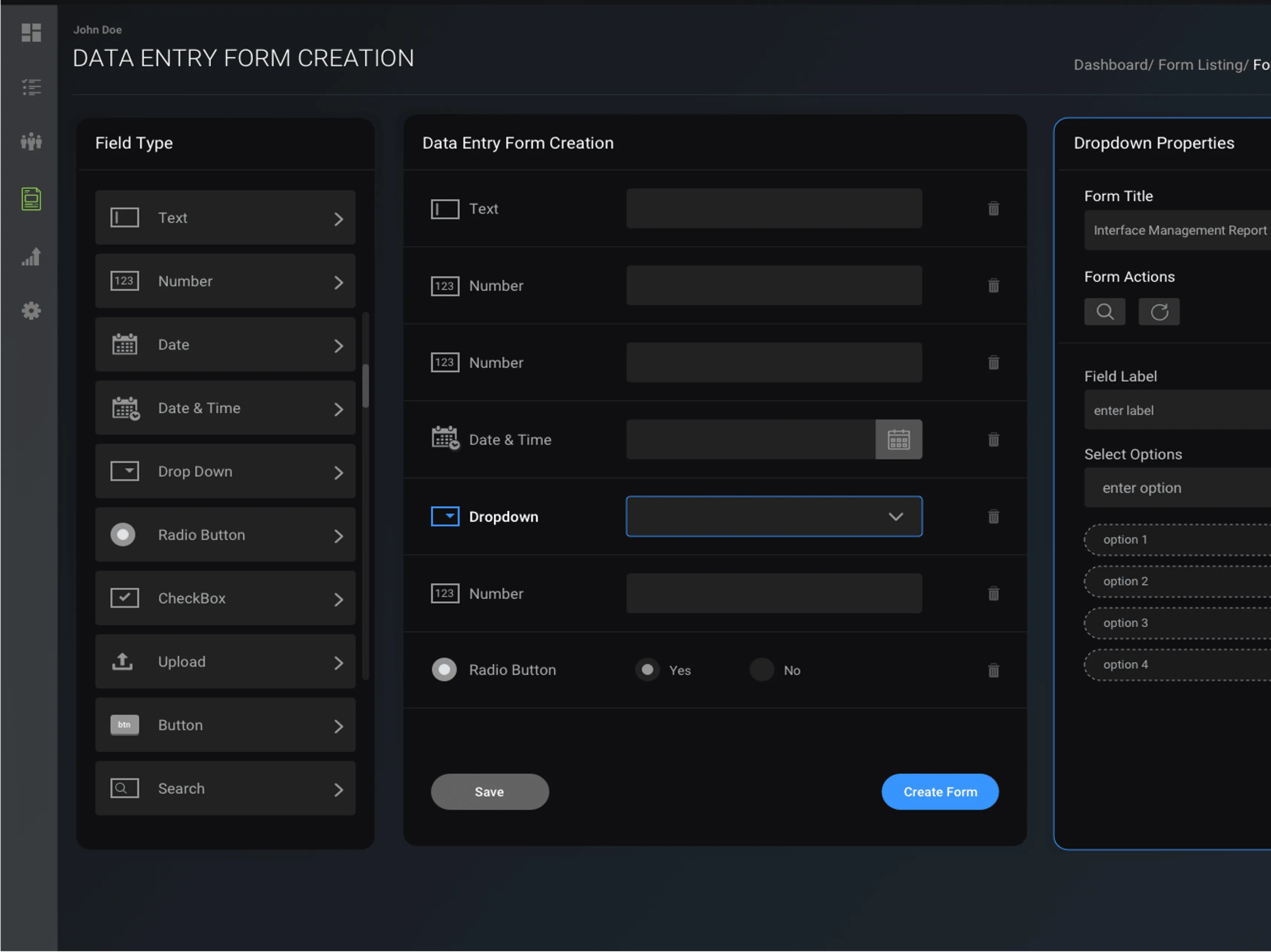The width and height of the screenshot is (1271, 952).
Task: Open calendar picker in Date & Time field
Action: tap(899, 439)
